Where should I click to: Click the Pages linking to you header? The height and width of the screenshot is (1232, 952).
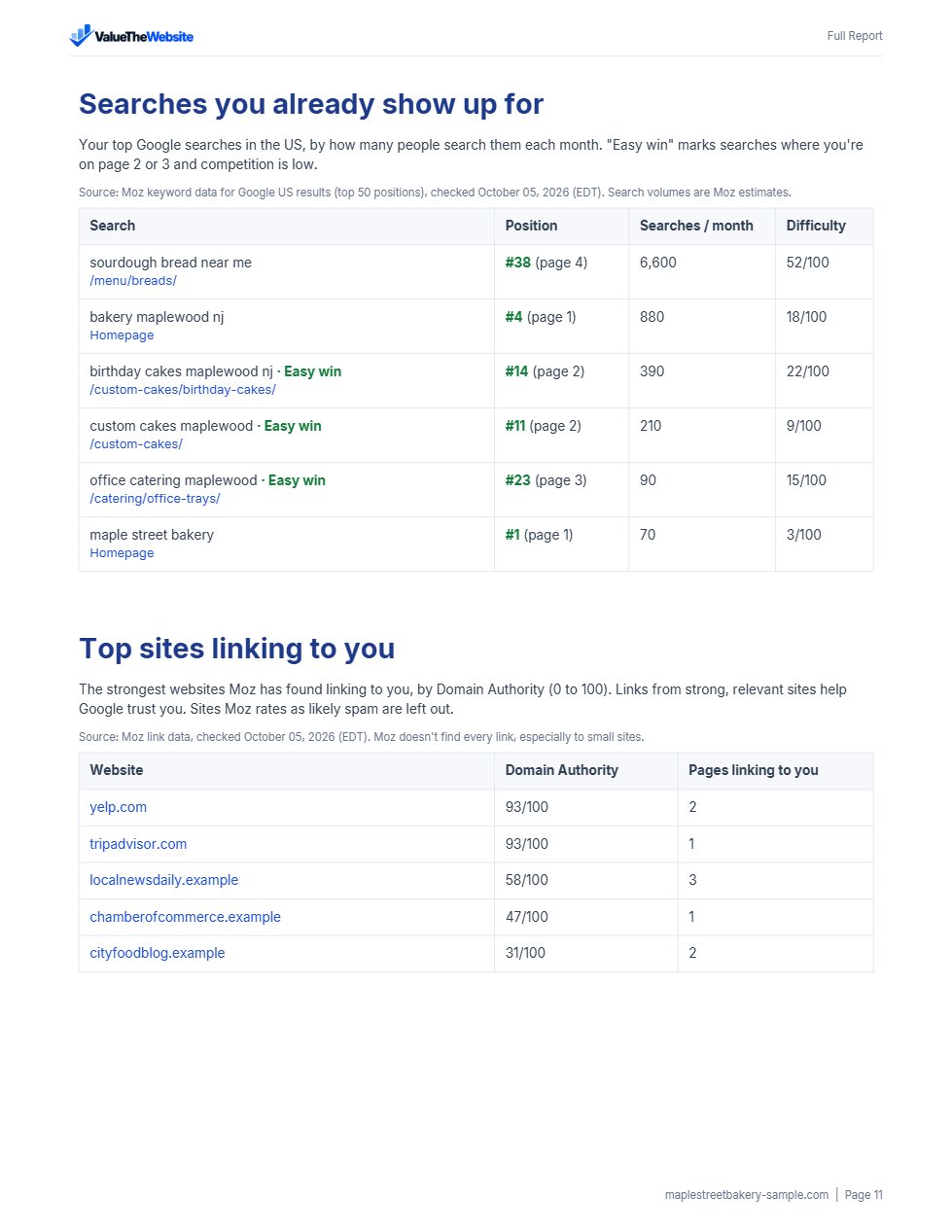click(754, 770)
